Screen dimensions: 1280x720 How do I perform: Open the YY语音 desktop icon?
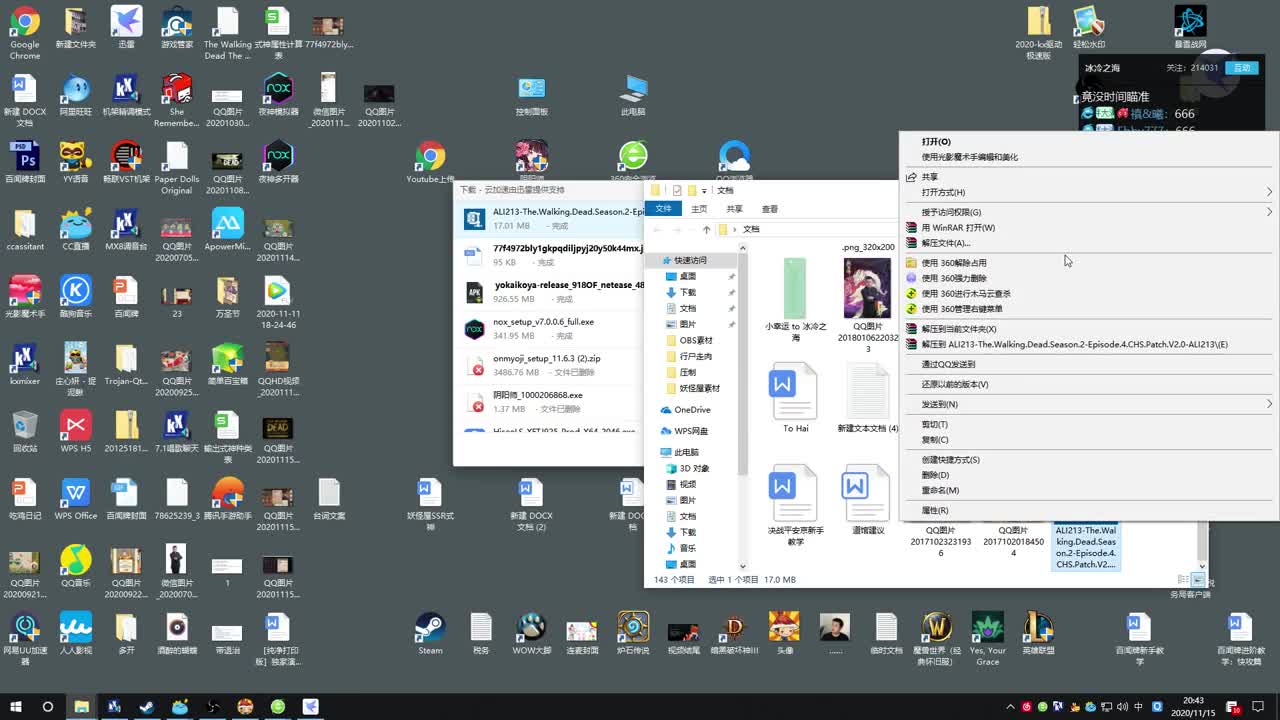pos(76,163)
